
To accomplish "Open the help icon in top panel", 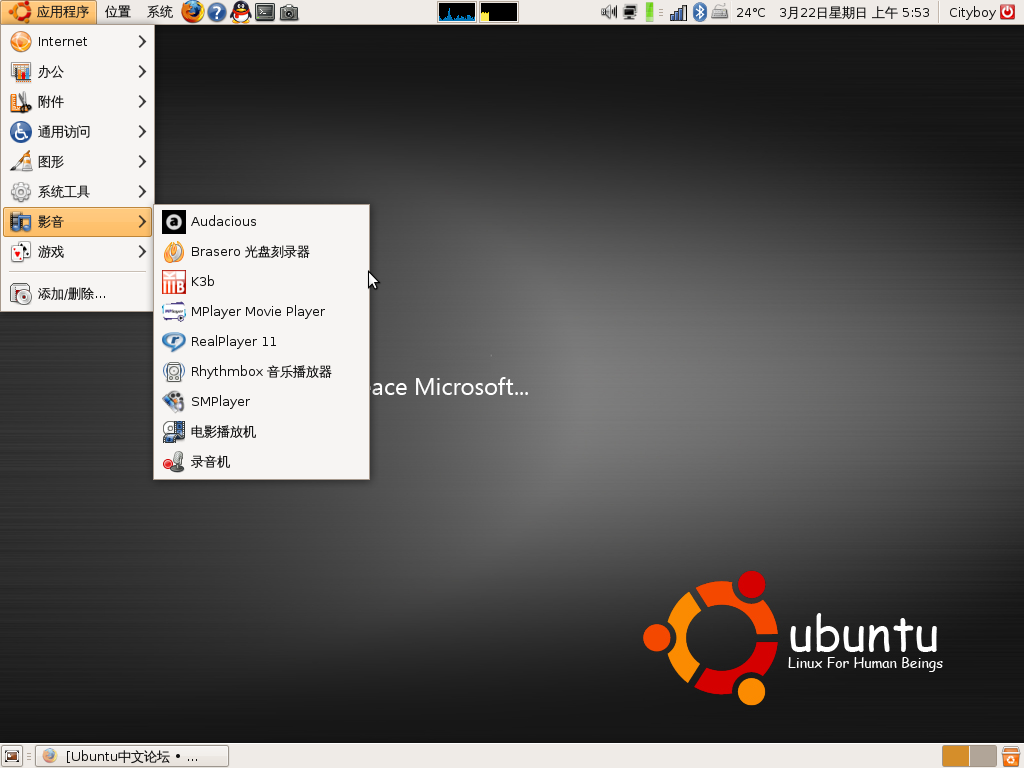I will tap(217, 12).
